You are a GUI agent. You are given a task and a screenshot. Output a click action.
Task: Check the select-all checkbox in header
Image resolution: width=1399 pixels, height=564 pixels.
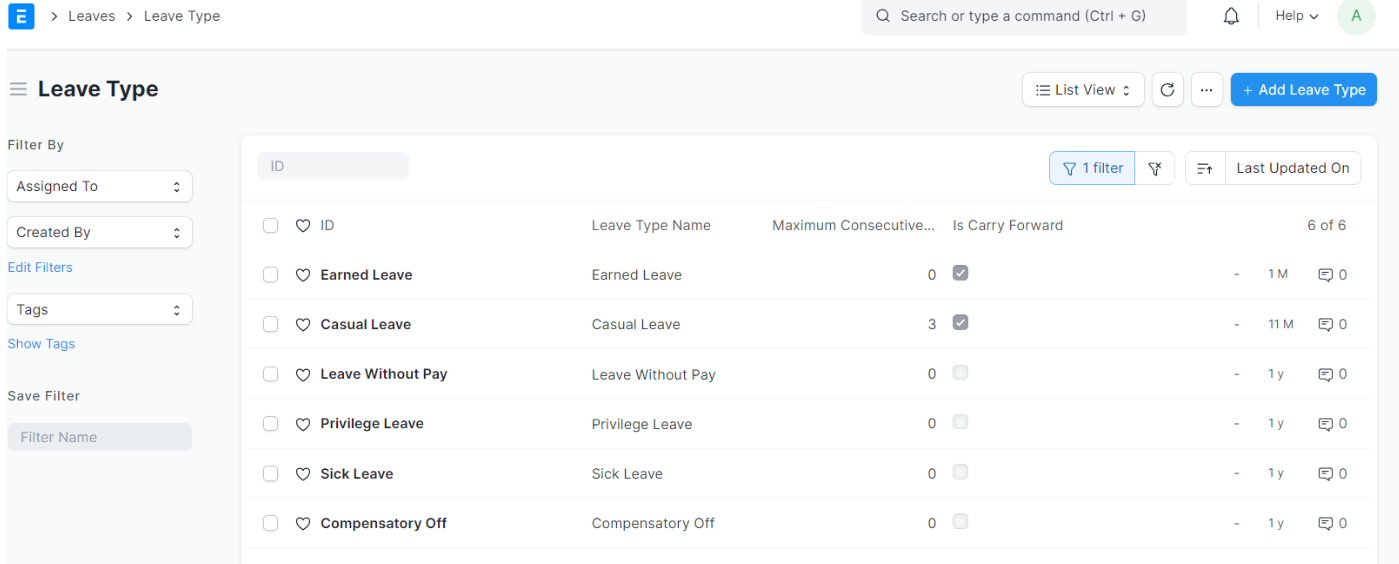pyautogui.click(x=270, y=226)
